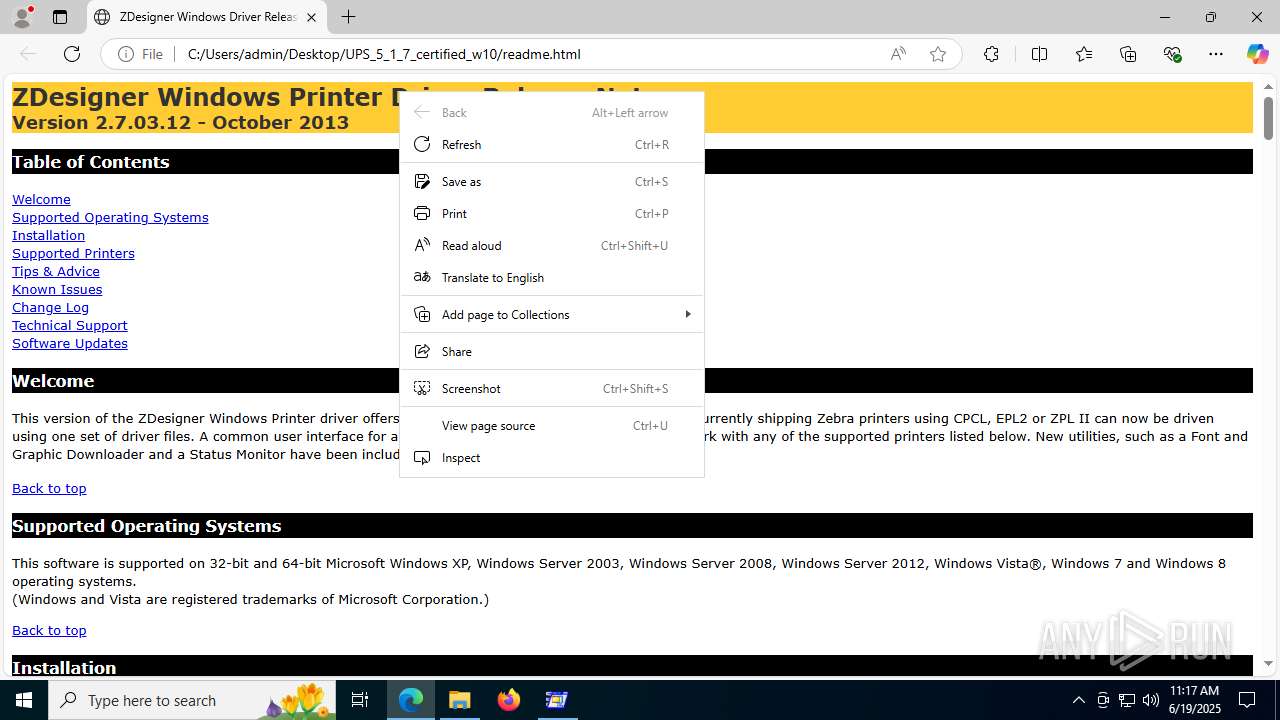Image resolution: width=1280 pixels, height=720 pixels.
Task: Follow the Tips & Advice link
Action: (56, 271)
